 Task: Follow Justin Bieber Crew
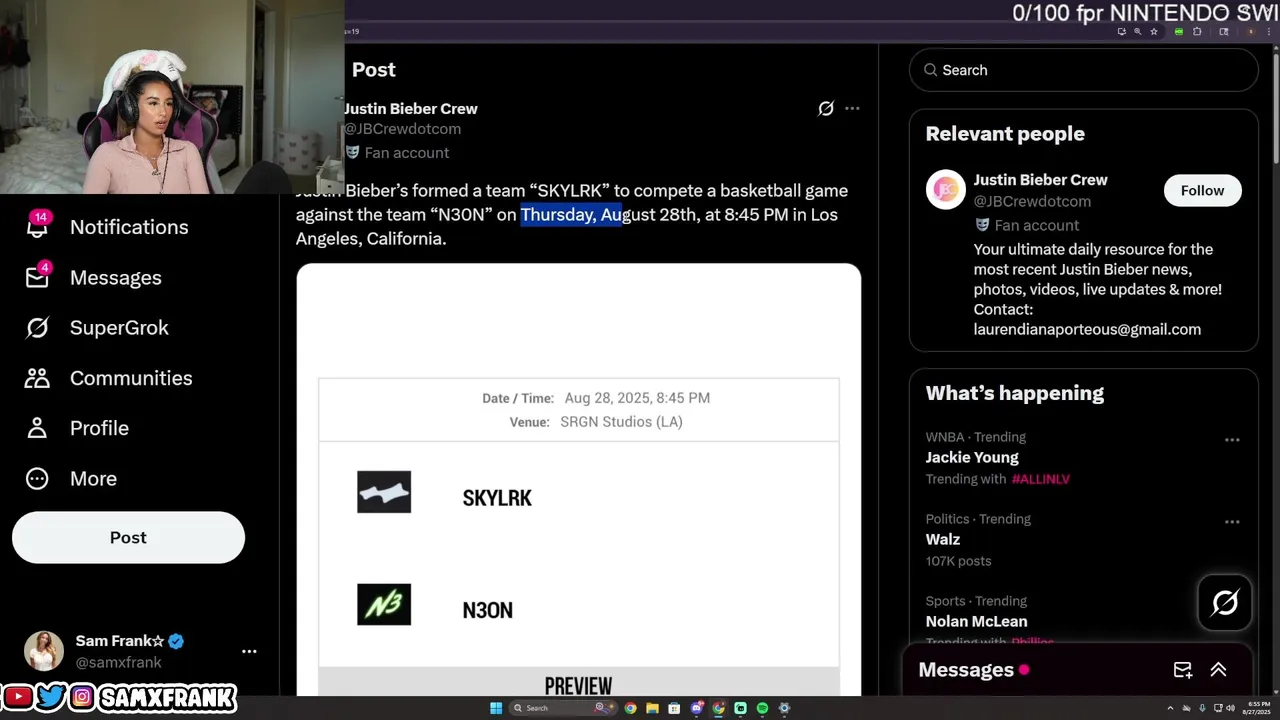pos(1202,190)
